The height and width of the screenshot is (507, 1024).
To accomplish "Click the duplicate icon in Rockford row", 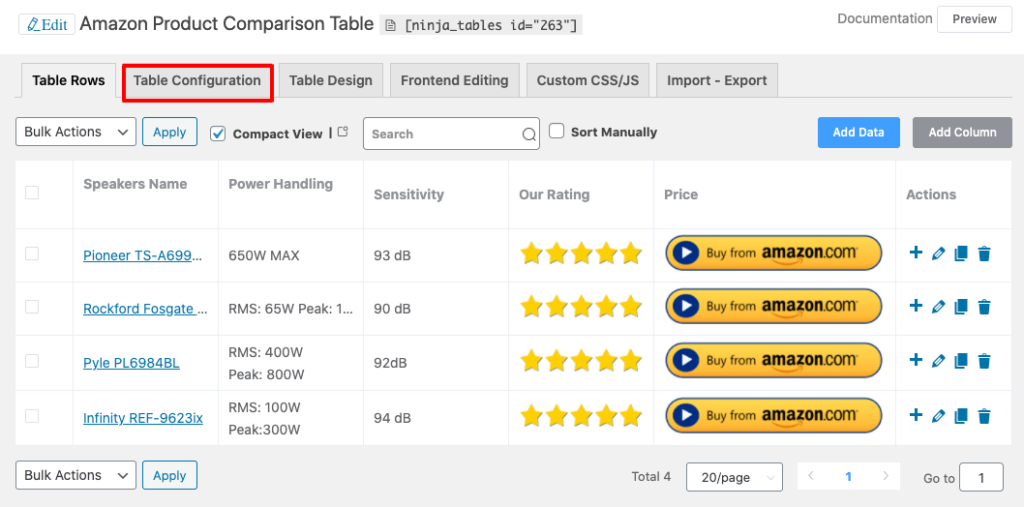I will point(961,307).
